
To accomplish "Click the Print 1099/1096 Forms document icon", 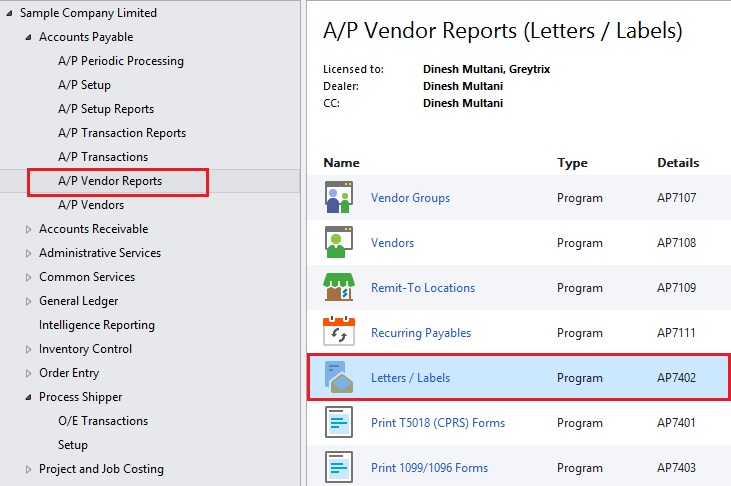I will 339,467.
